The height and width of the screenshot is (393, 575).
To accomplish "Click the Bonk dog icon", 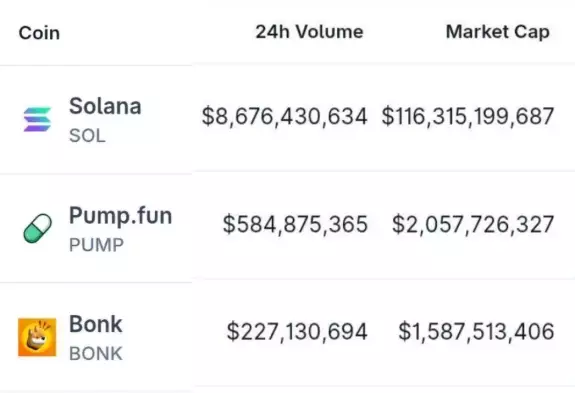I will (37, 337).
